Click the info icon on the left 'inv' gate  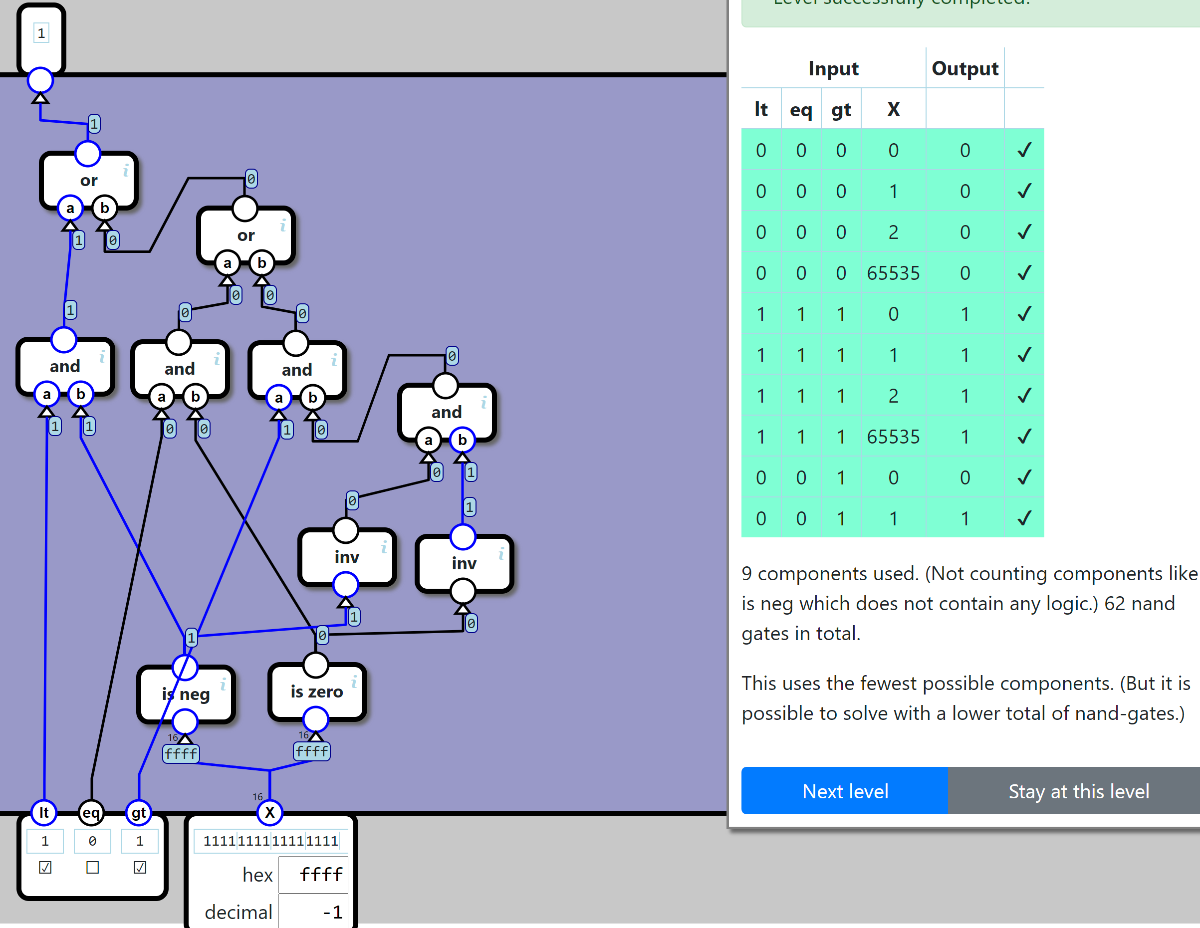384,547
